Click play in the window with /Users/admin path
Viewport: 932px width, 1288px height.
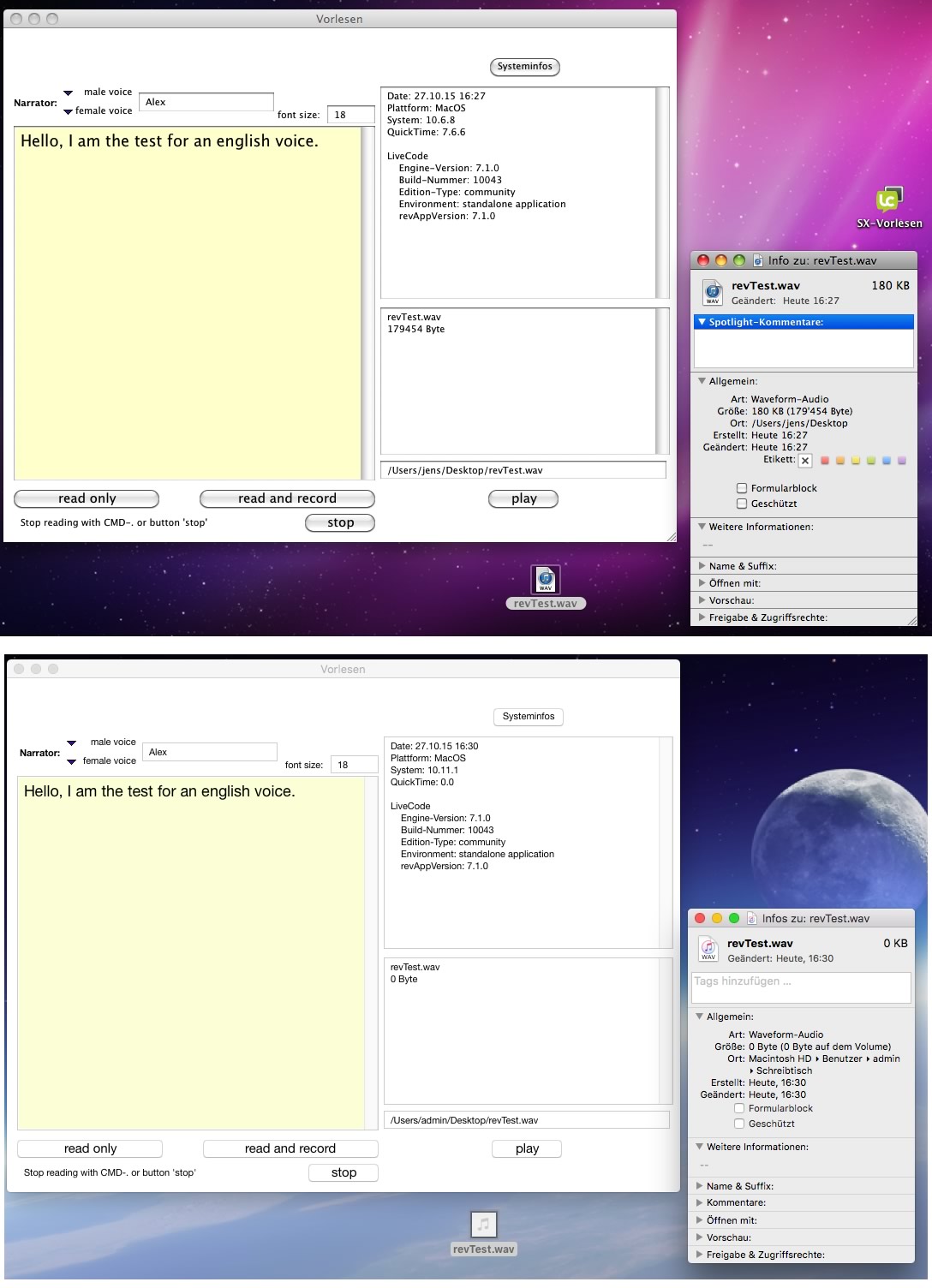[x=527, y=1148]
